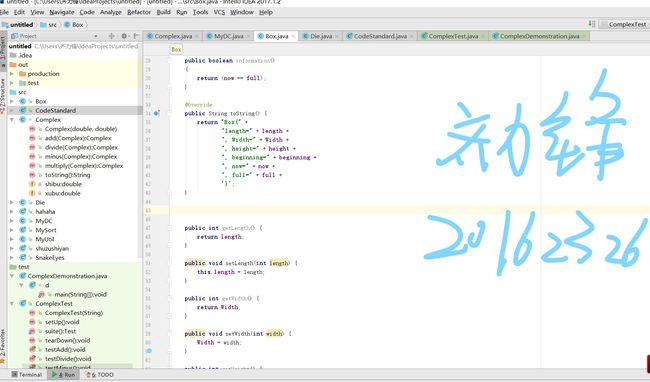Switch to the ComplexTest.java tab
The height and width of the screenshot is (382, 650).
pyautogui.click(x=453, y=36)
